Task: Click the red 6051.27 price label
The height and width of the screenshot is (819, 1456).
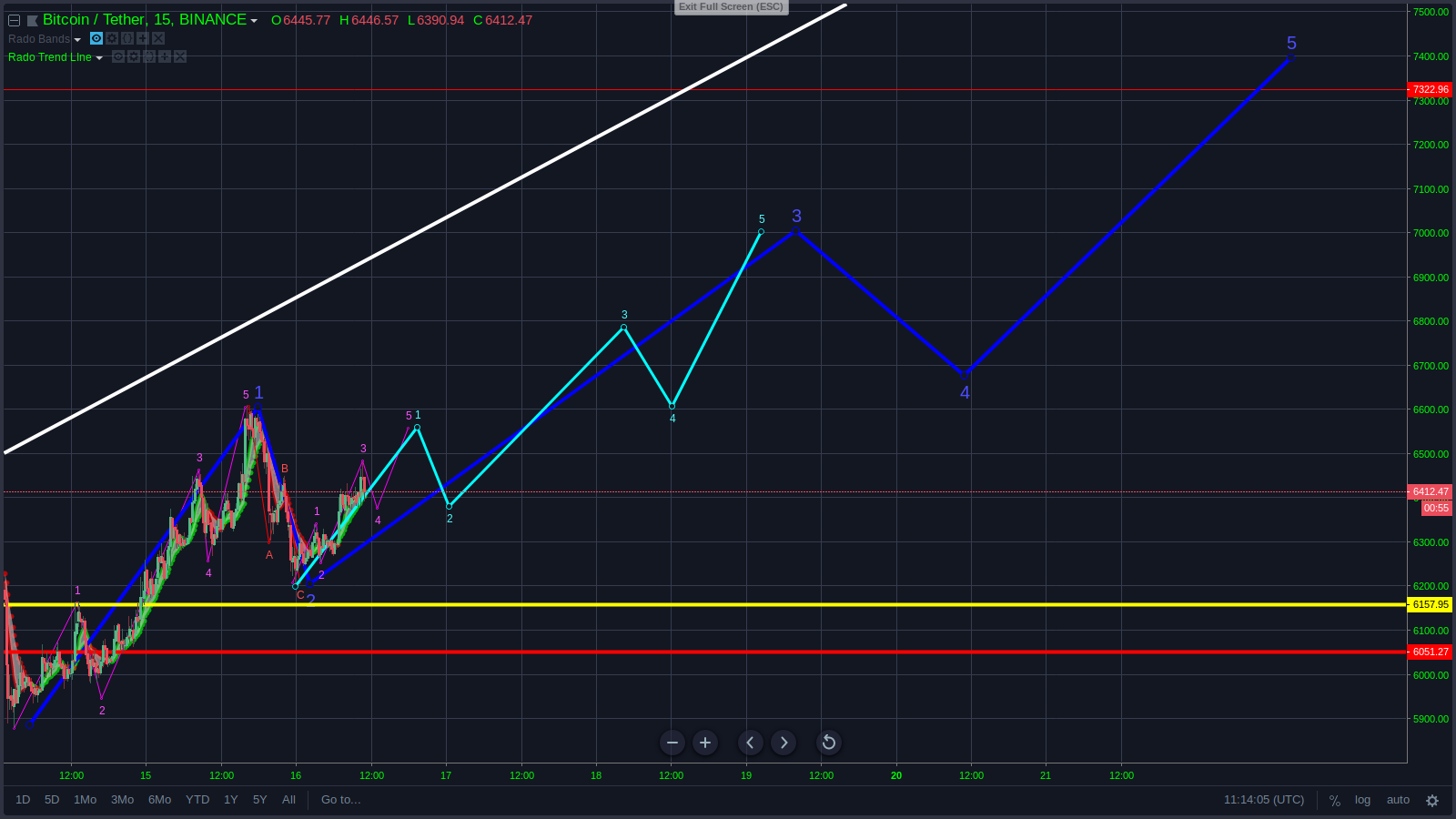Action: pyautogui.click(x=1431, y=652)
